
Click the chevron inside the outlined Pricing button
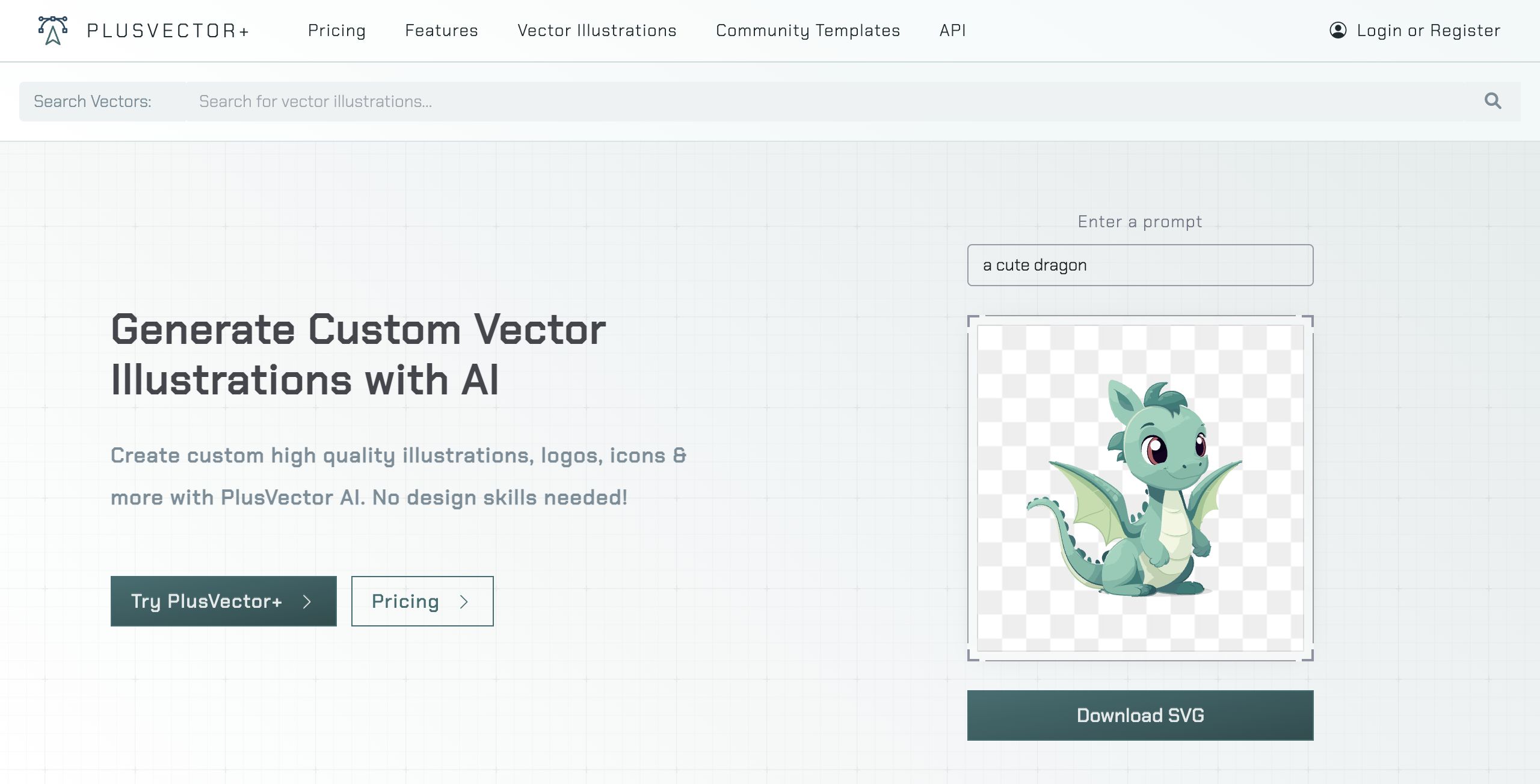pos(464,602)
